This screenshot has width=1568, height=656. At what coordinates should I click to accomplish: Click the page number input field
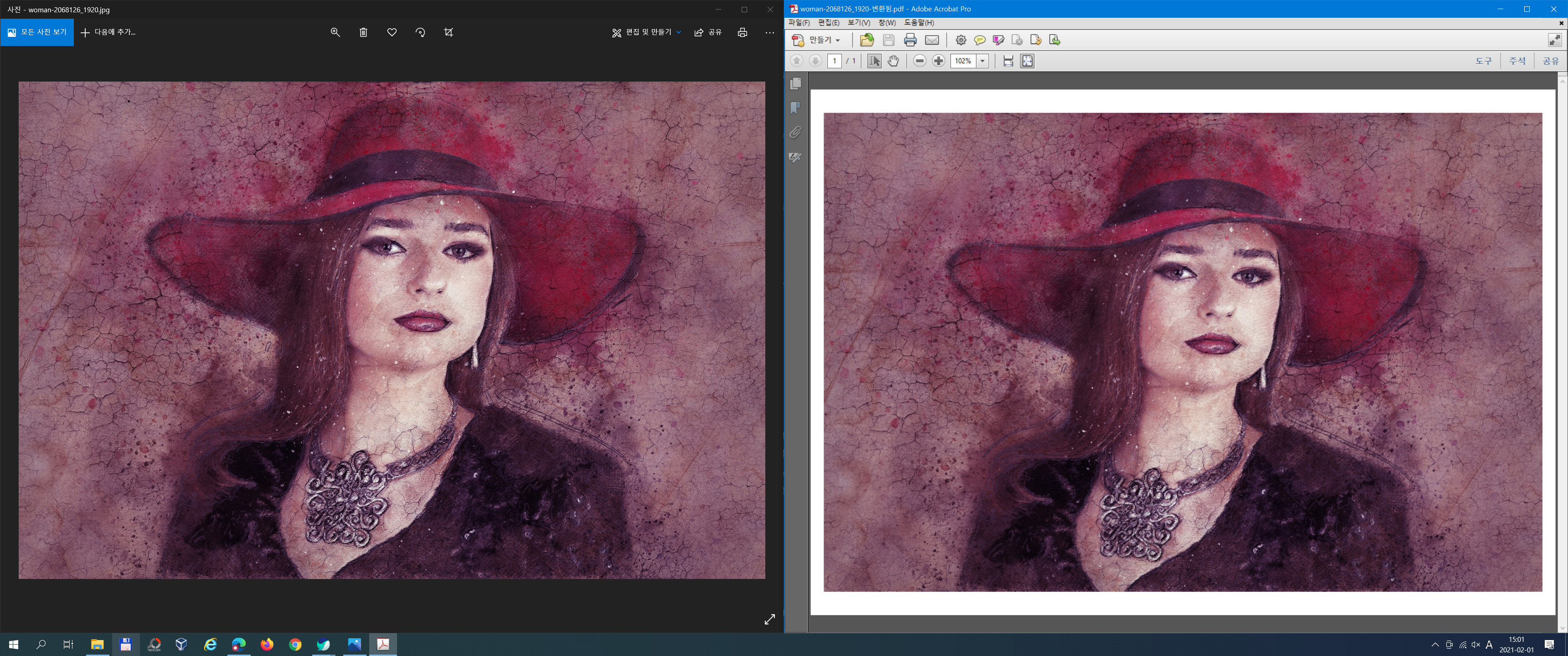point(835,61)
